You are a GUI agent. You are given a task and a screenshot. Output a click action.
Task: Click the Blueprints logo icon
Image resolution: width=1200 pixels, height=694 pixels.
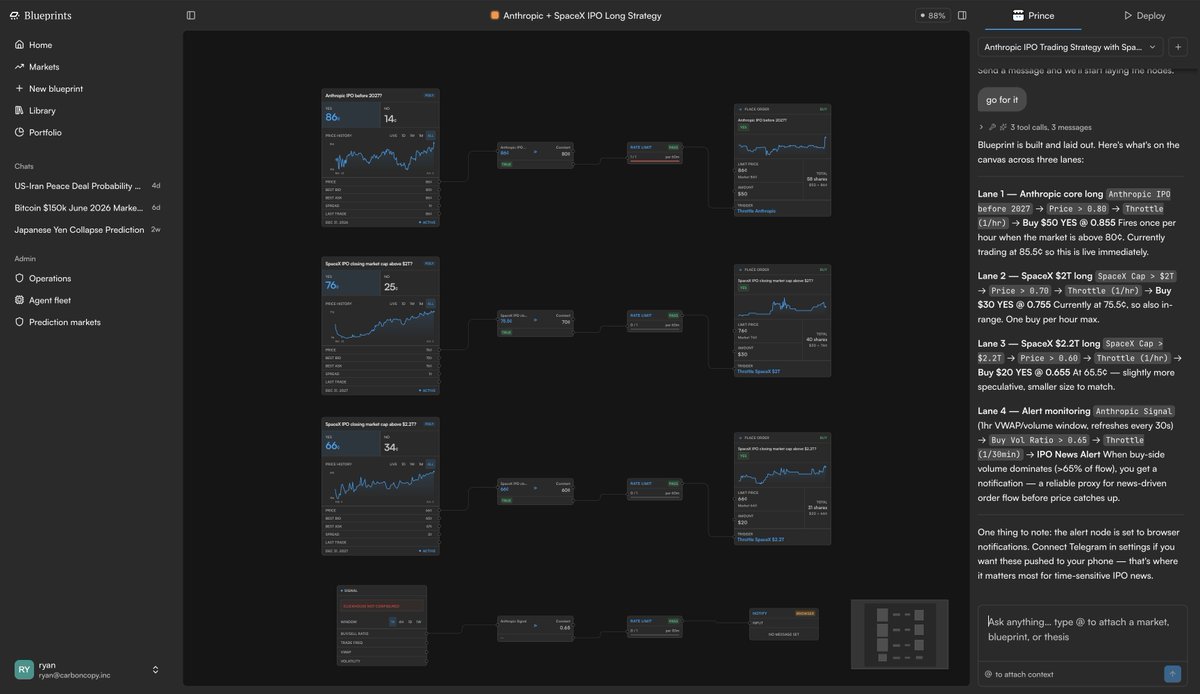tap(14, 15)
